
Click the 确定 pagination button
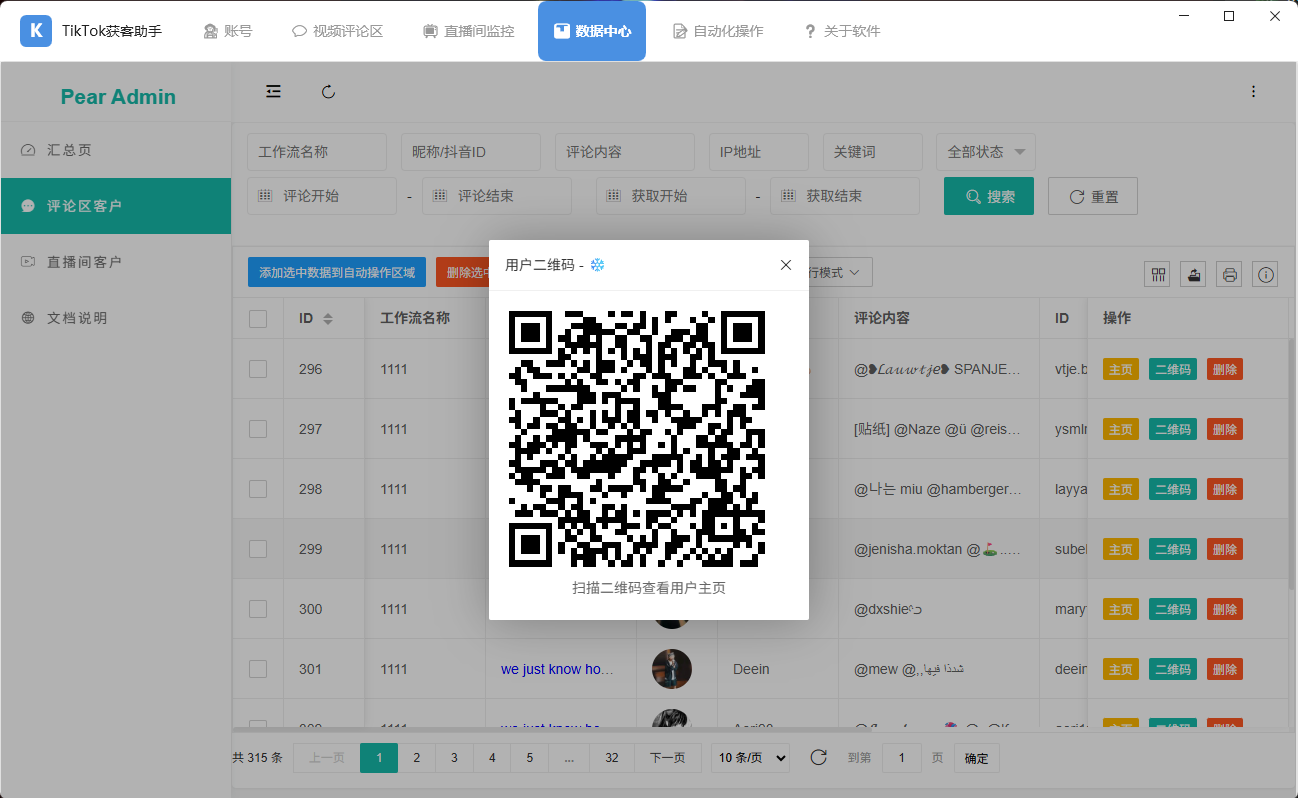tap(976, 758)
